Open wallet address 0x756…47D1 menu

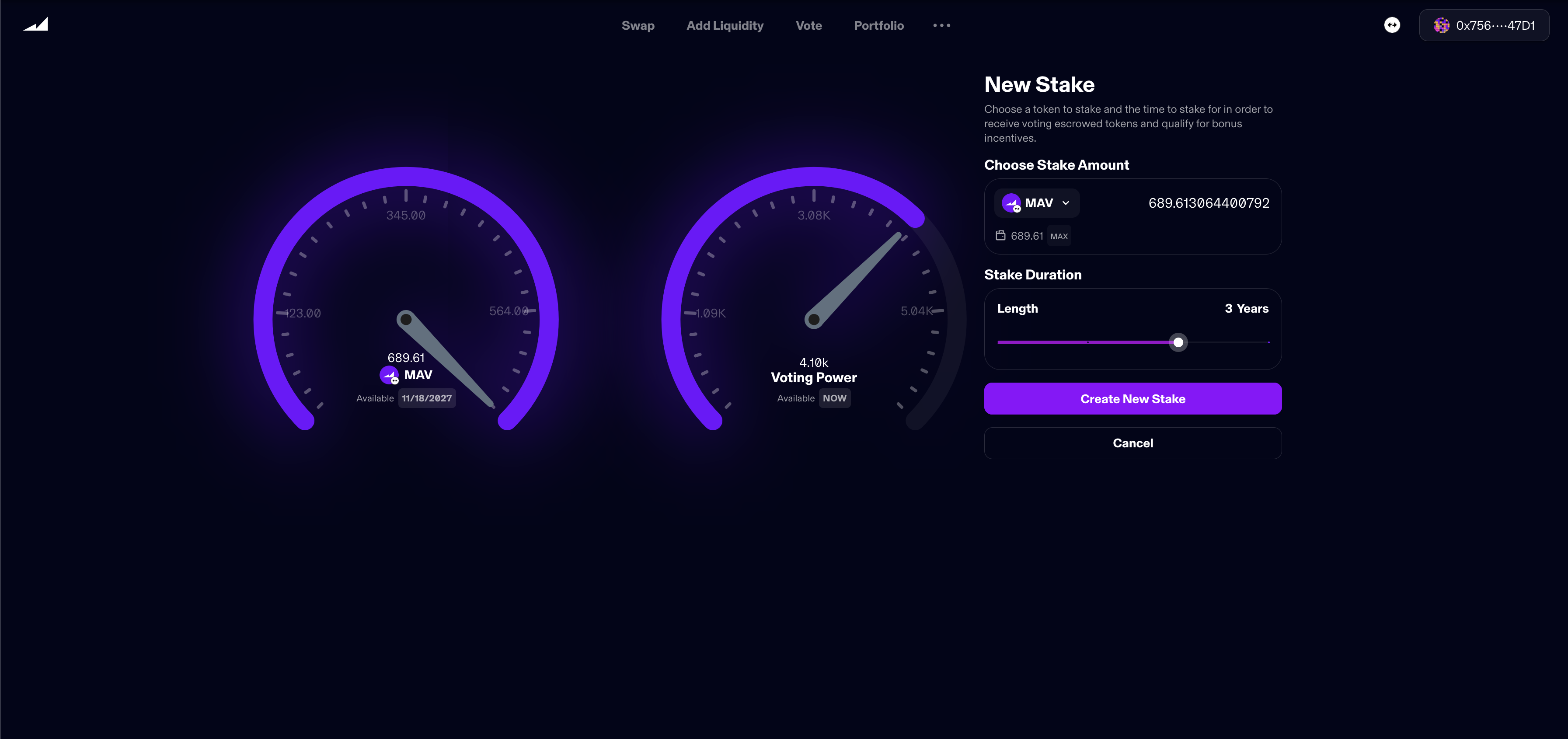(x=1495, y=25)
